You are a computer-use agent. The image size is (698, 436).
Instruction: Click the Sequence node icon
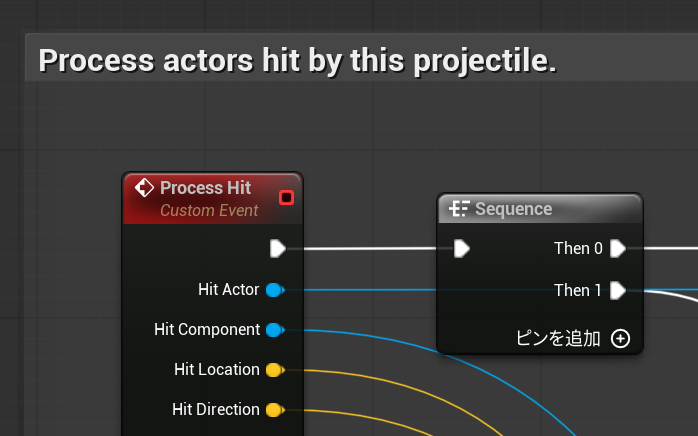(x=459, y=209)
